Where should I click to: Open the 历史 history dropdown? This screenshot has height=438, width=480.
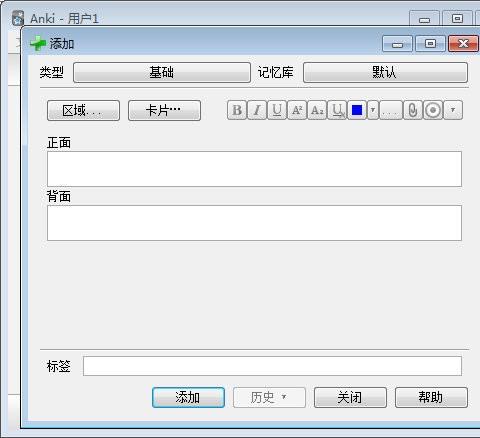click(x=269, y=397)
